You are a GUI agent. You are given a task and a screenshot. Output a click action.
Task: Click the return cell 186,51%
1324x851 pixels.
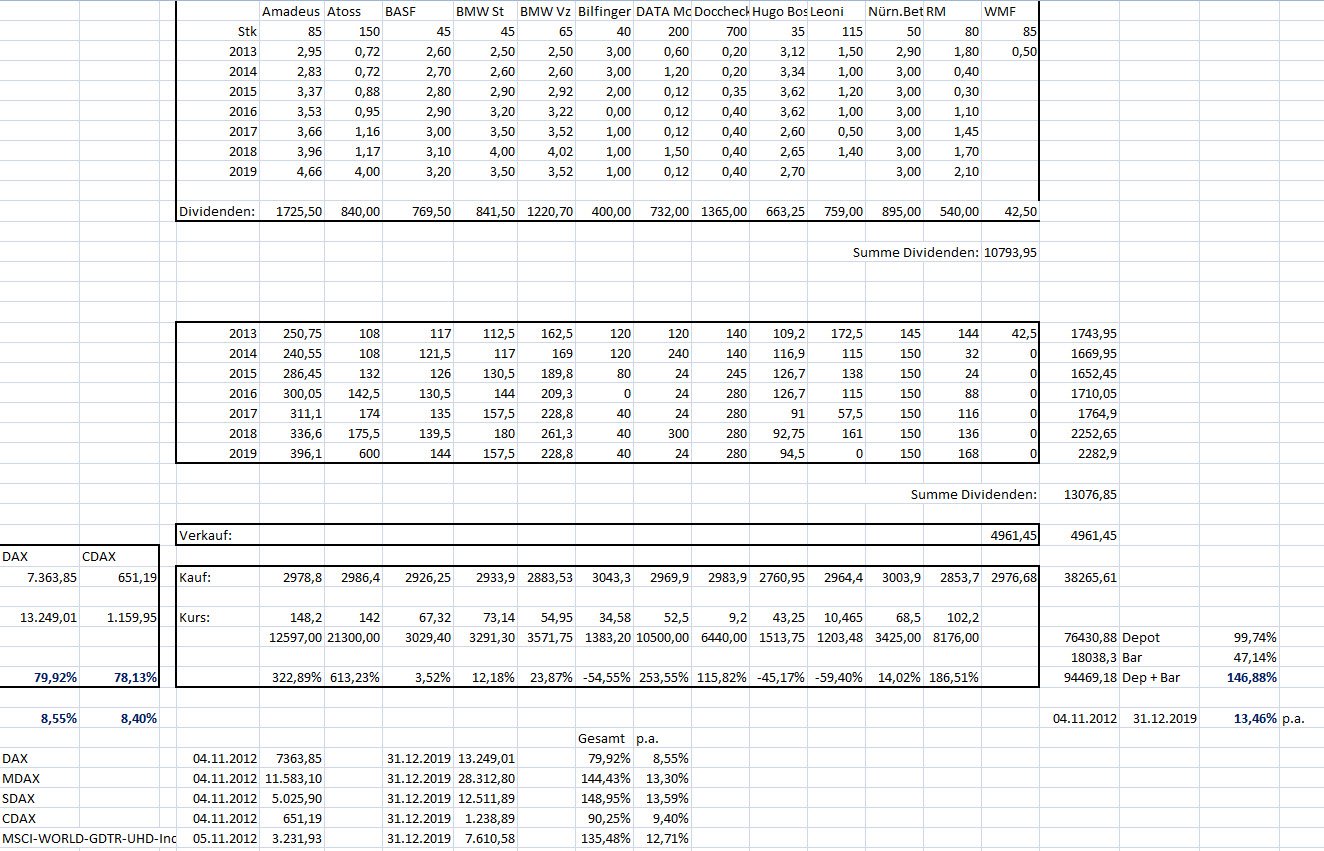click(955, 678)
